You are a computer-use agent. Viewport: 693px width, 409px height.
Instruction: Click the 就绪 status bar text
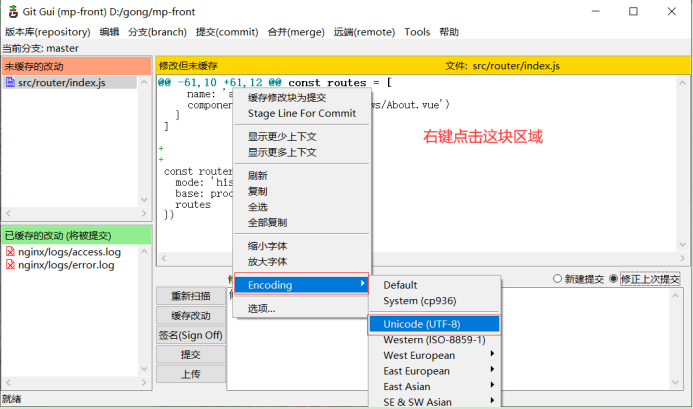[11, 399]
